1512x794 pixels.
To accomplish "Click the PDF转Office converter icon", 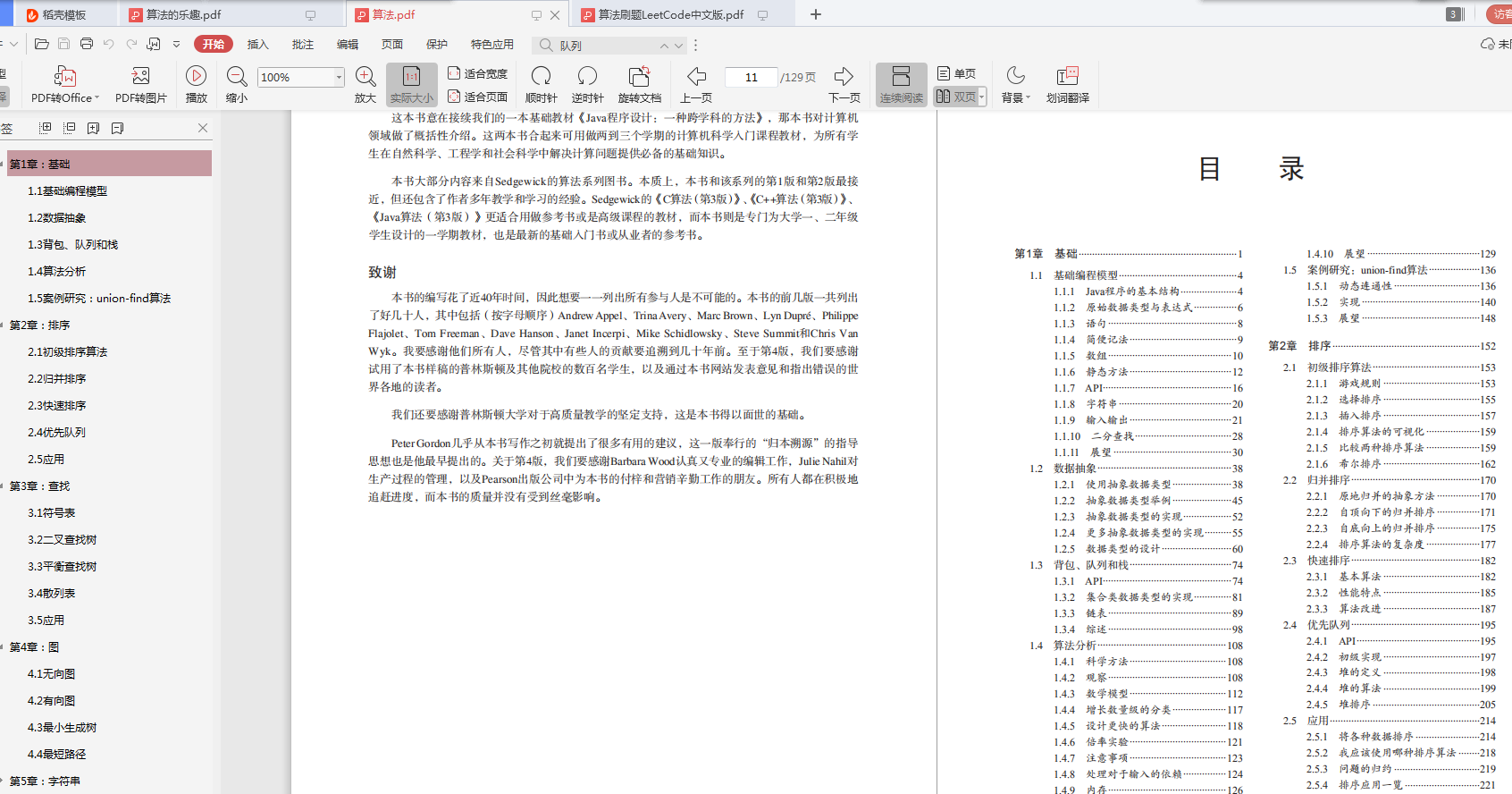I will pos(65,76).
